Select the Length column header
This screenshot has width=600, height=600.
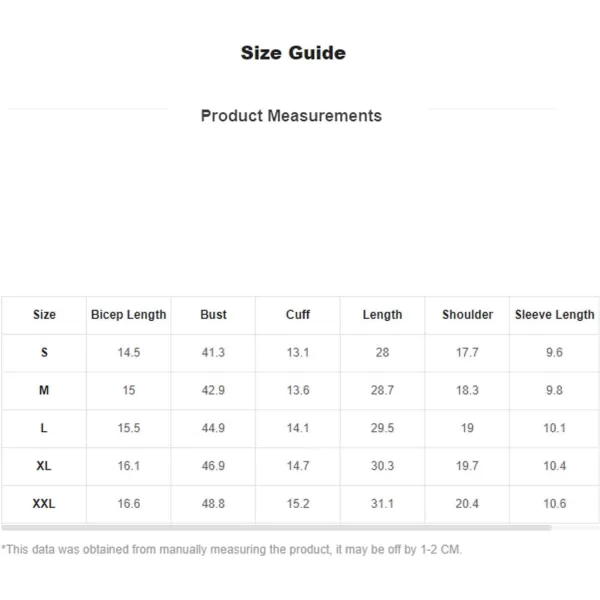[382, 315]
